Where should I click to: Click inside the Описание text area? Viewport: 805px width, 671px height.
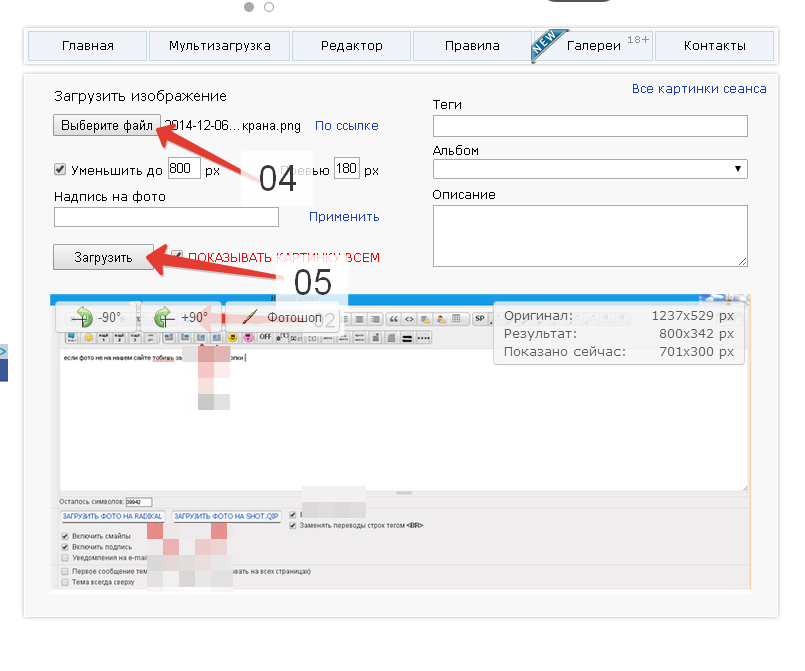click(x=590, y=236)
